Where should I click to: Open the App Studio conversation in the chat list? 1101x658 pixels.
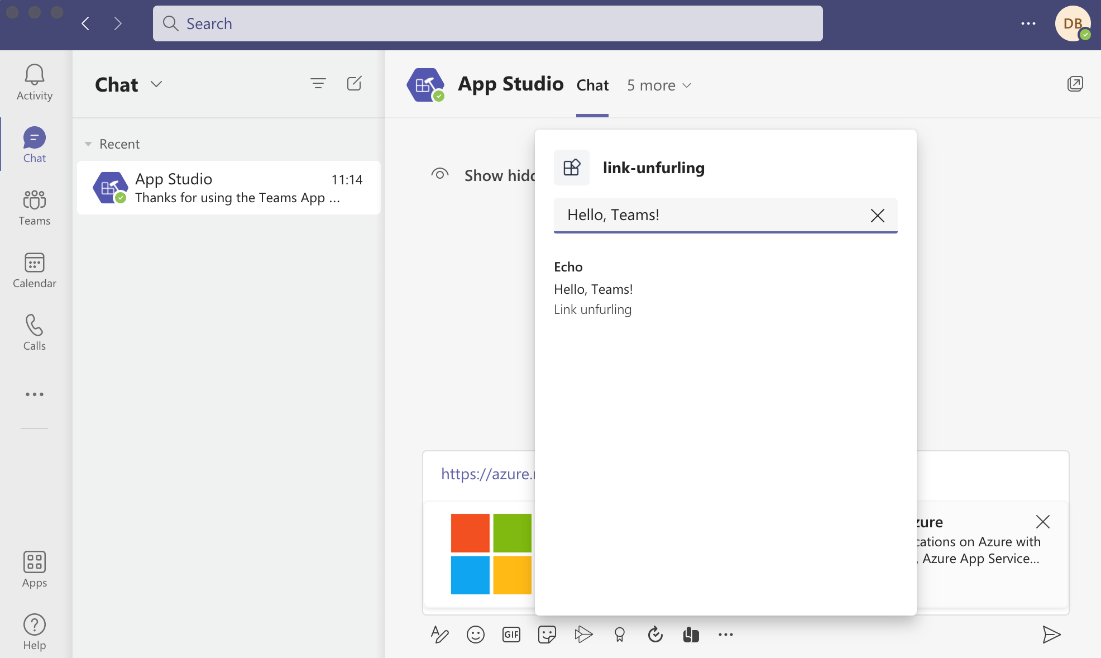229,188
